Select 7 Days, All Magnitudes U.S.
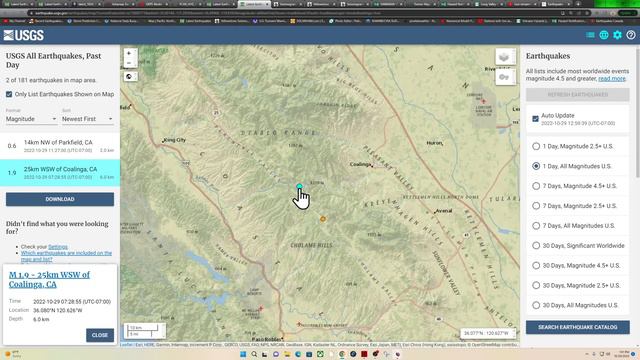 pos(536,226)
